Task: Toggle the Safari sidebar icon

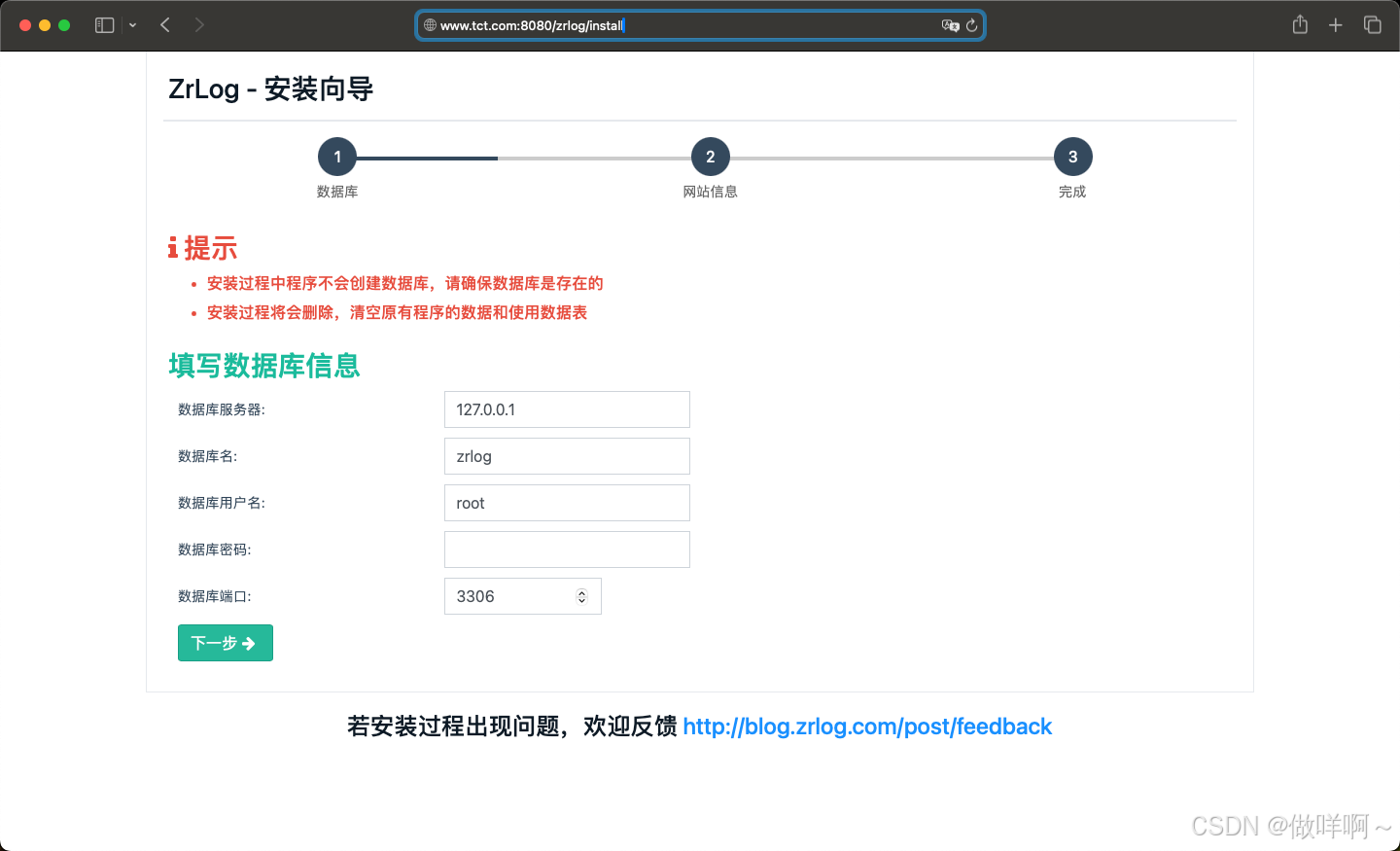Action: (104, 25)
